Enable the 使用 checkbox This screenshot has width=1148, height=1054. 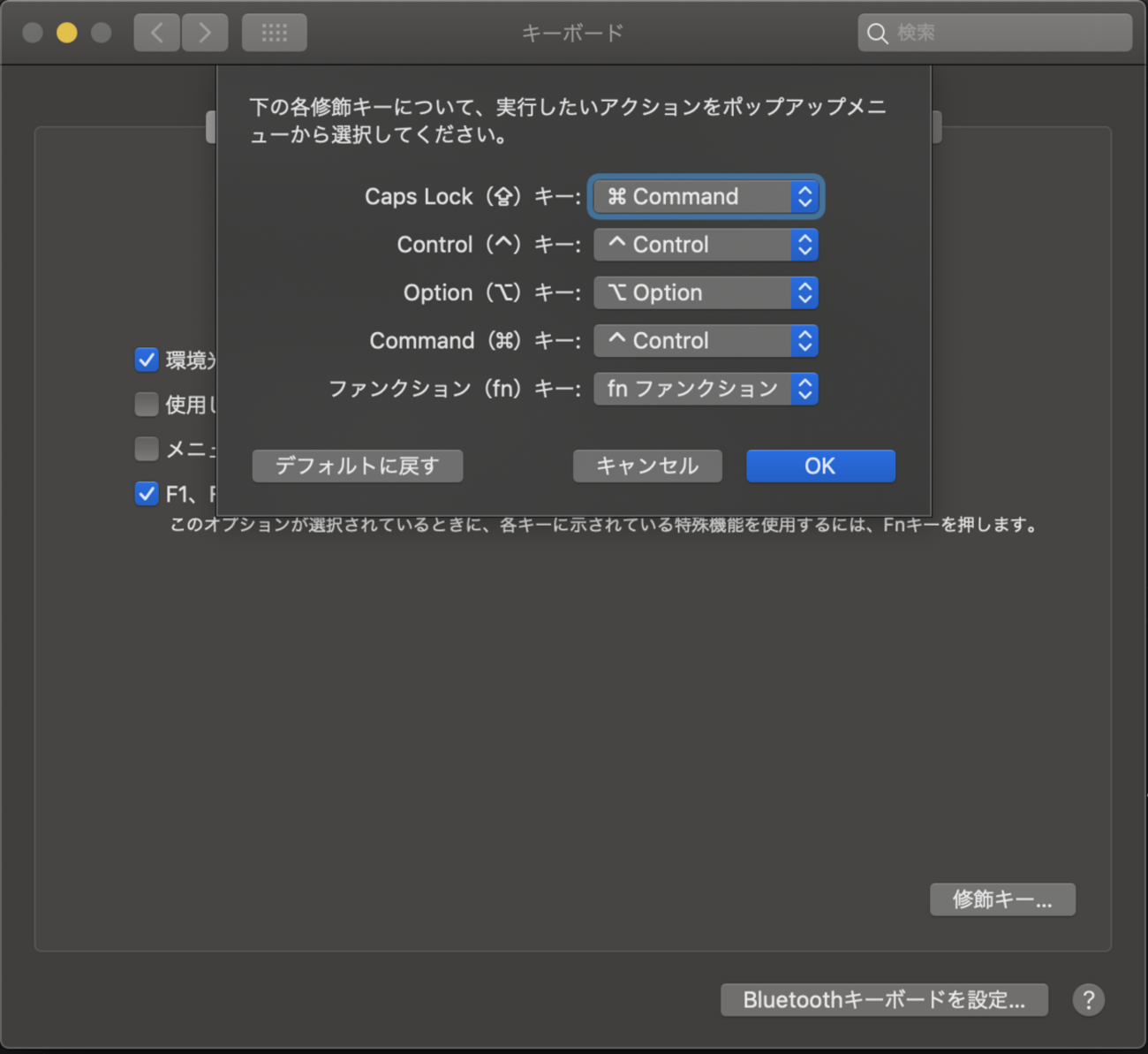click(147, 404)
